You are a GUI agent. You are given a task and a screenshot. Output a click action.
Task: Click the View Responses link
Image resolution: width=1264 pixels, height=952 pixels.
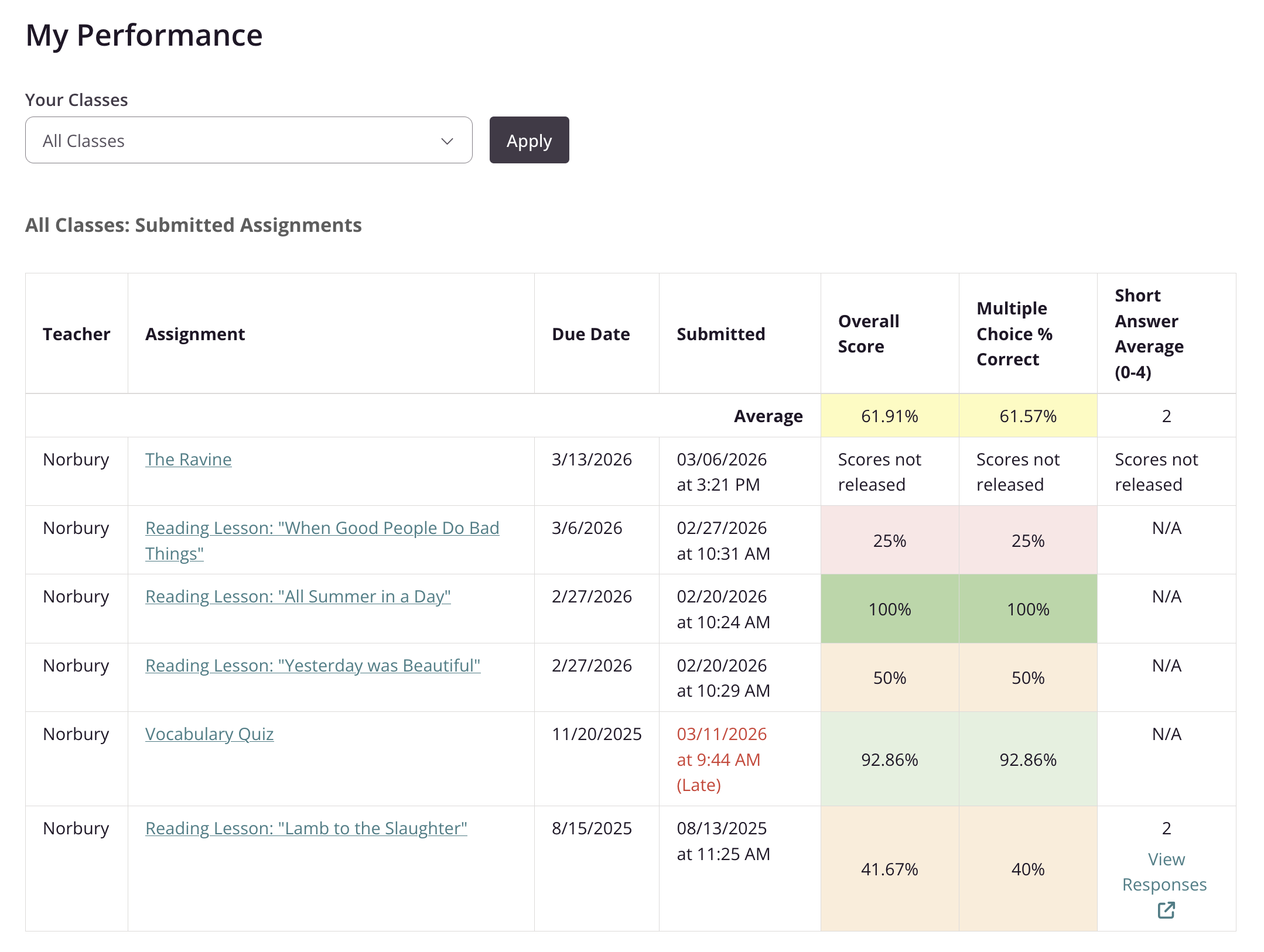[1164, 872]
